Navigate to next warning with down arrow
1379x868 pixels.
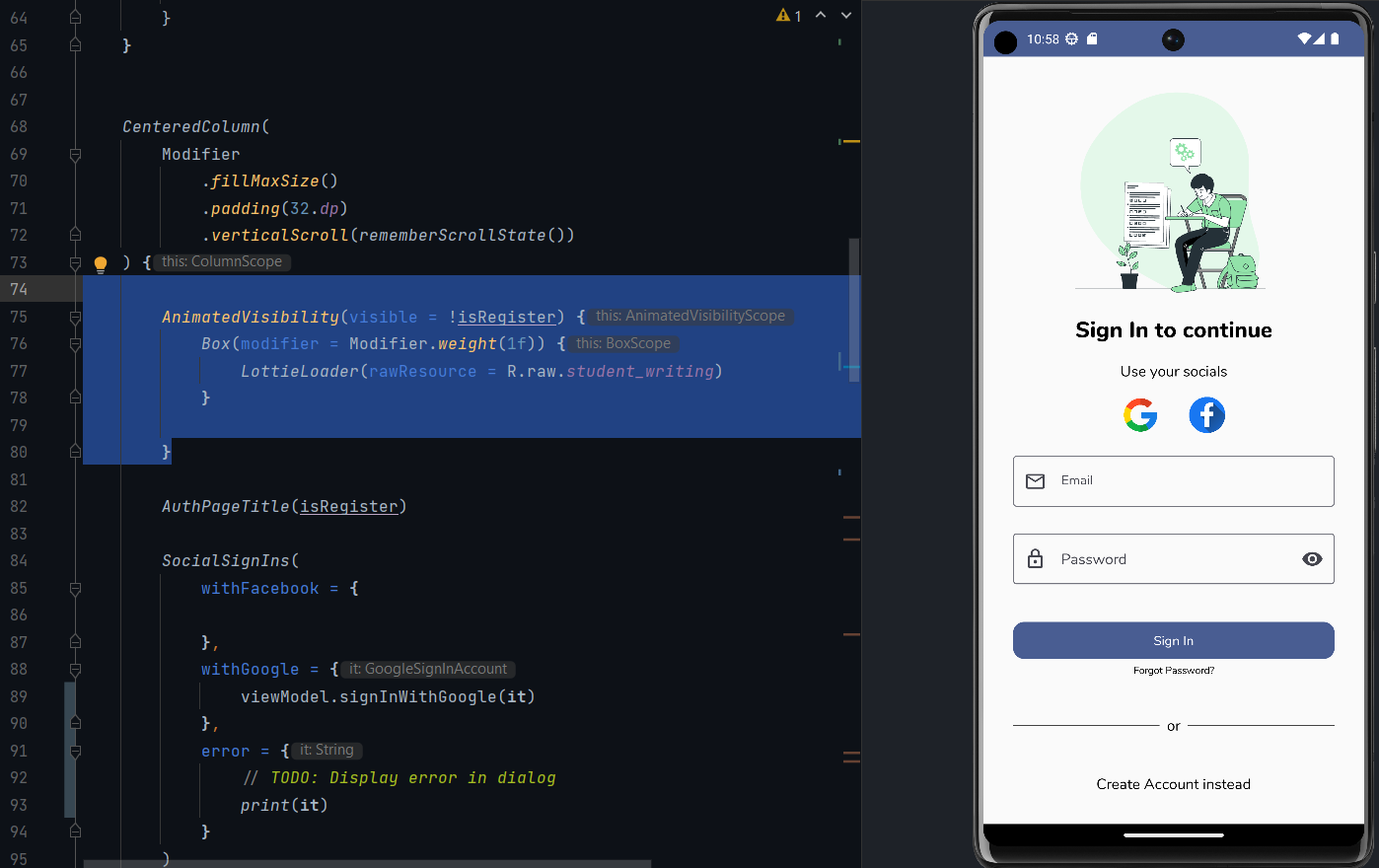click(x=845, y=15)
